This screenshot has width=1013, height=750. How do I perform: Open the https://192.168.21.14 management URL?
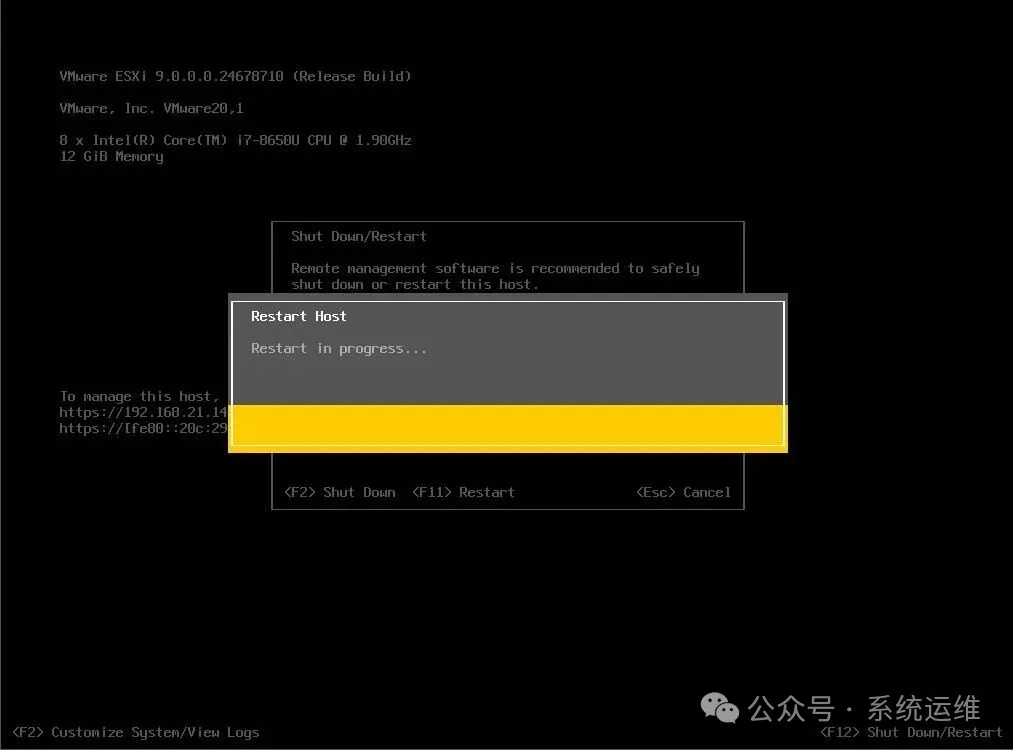pyautogui.click(x=143, y=412)
